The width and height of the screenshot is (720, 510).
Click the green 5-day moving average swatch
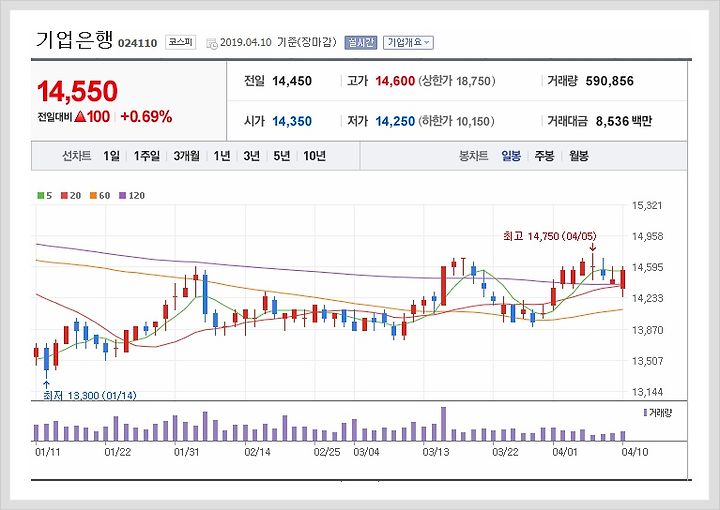point(40,196)
